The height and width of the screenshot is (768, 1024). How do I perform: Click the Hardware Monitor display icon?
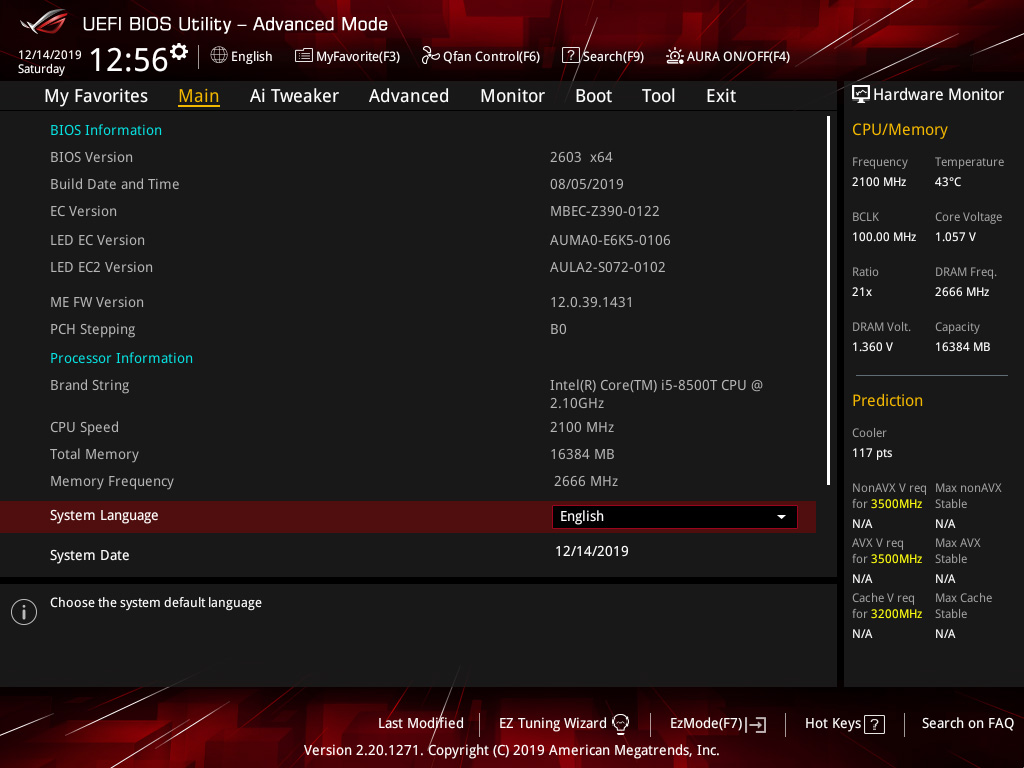[861, 94]
